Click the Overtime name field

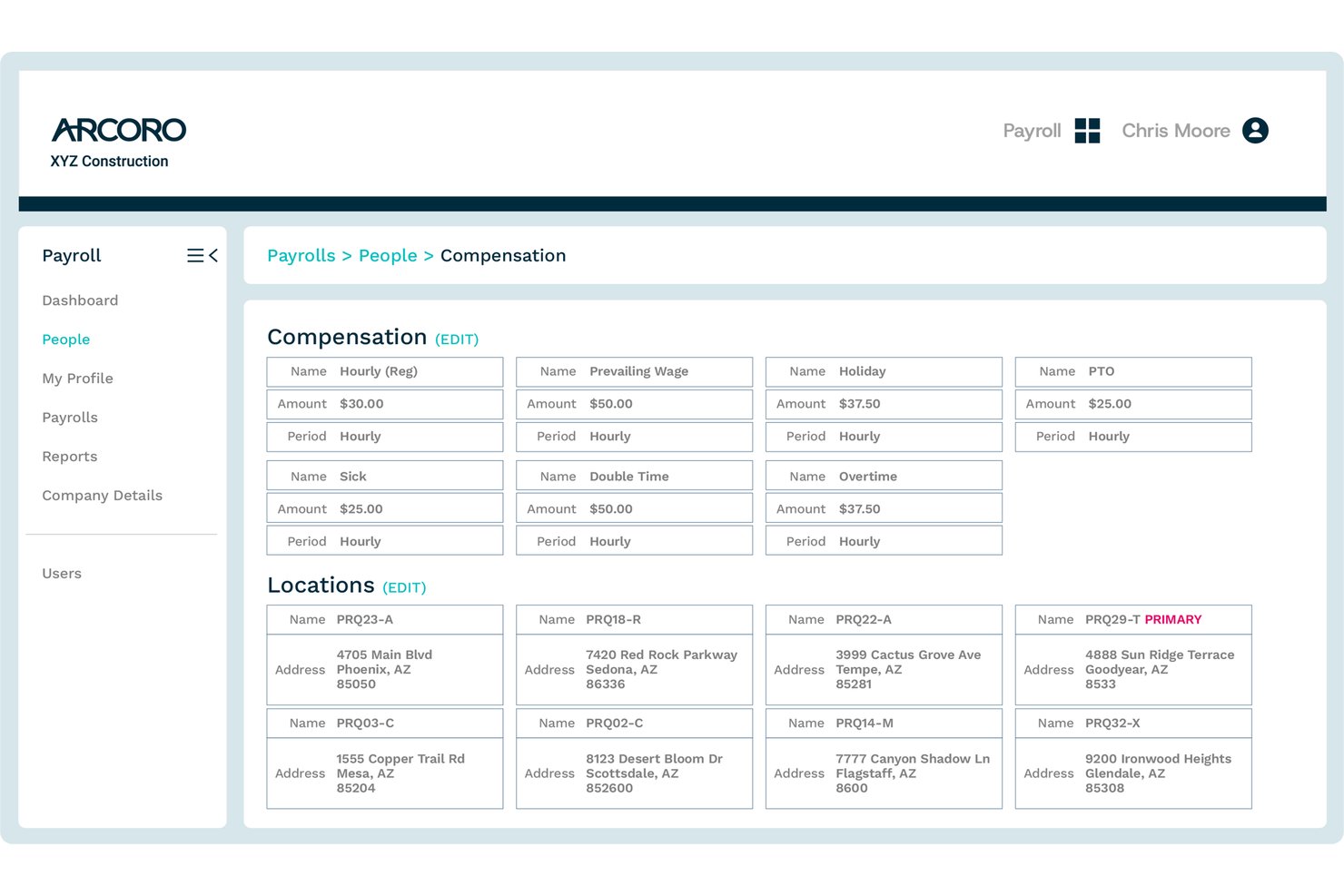(x=884, y=477)
